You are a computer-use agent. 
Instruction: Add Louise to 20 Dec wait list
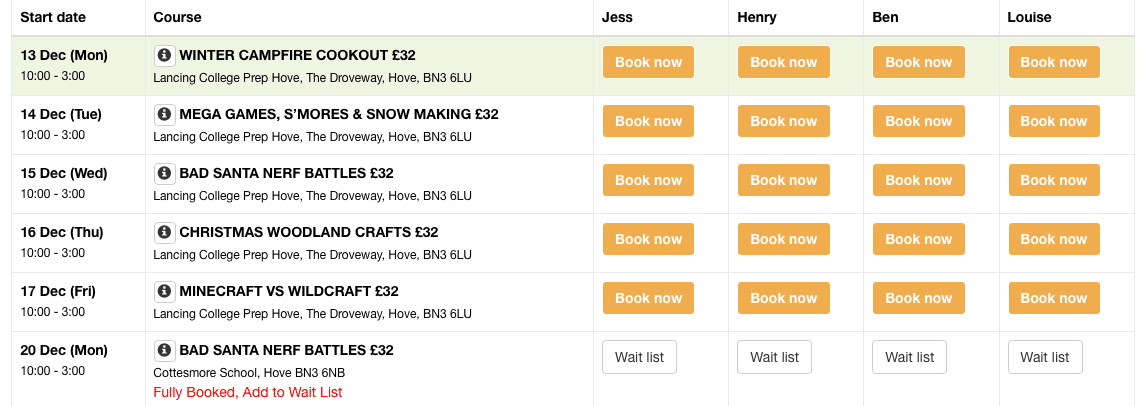tap(1045, 357)
